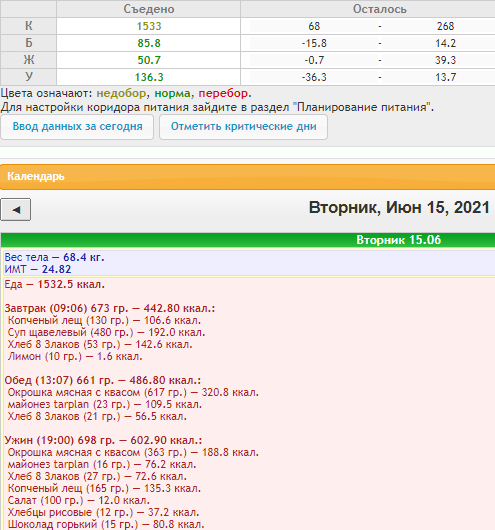This screenshot has height=530, width=495.
Task: Select the green Вторник 15.06 day bar
Action: [x=248, y=240]
